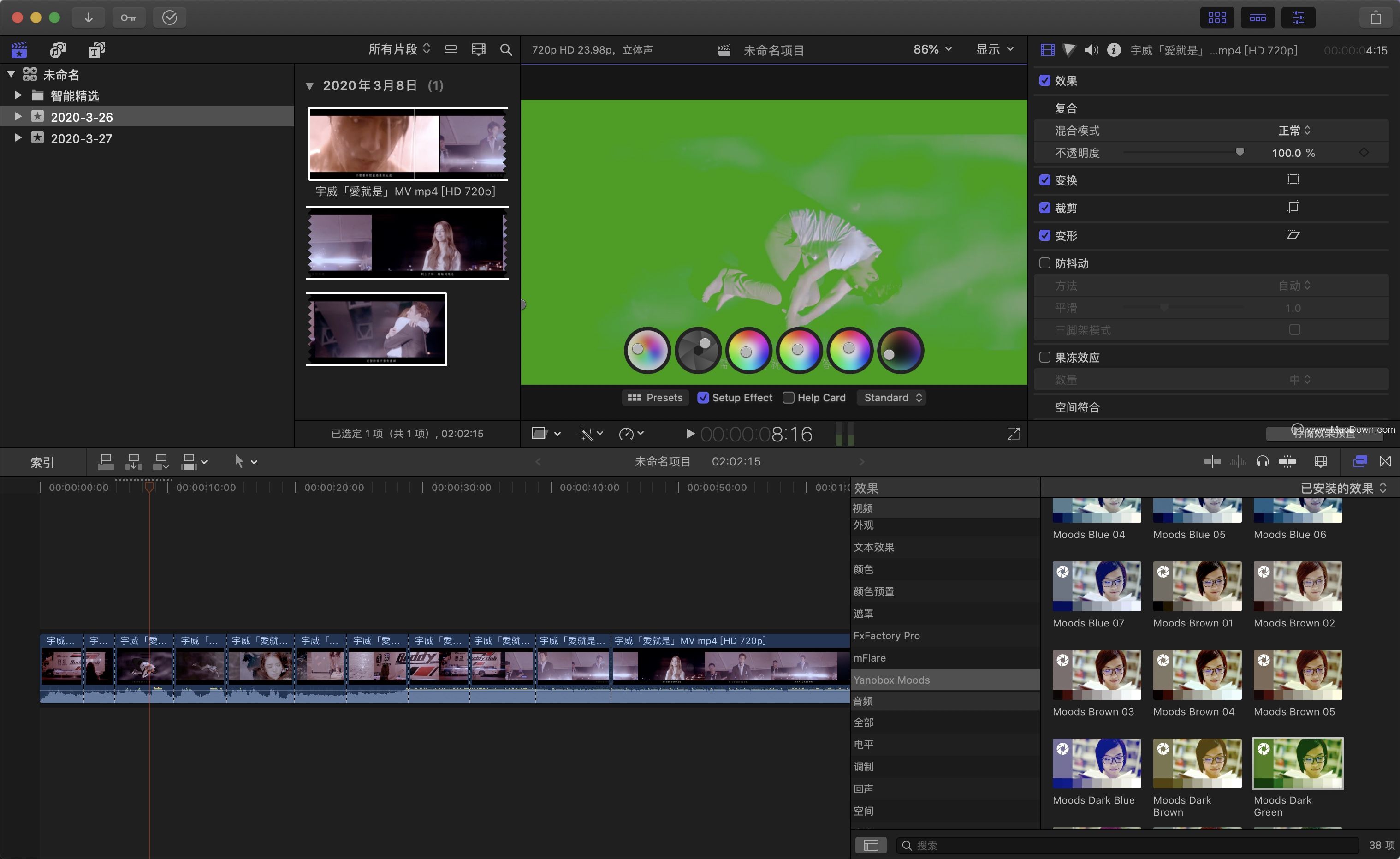Uncheck the 变形 checkbox
The height and width of the screenshot is (859, 1400).
click(1045, 235)
